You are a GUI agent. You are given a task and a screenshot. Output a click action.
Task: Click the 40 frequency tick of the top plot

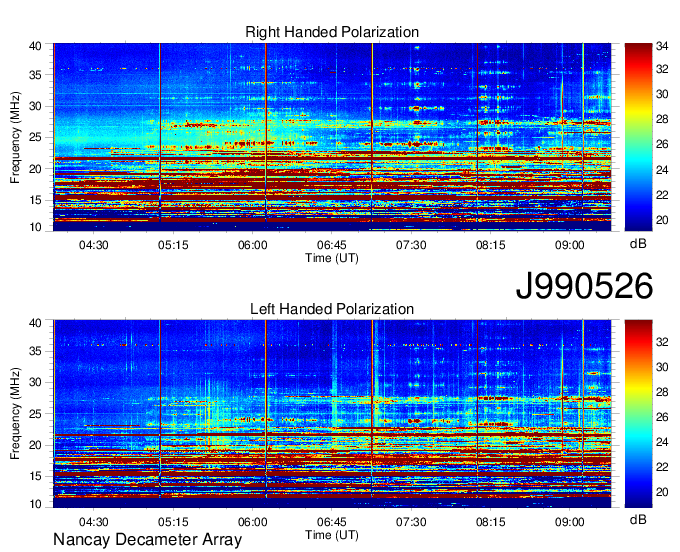click(36, 46)
